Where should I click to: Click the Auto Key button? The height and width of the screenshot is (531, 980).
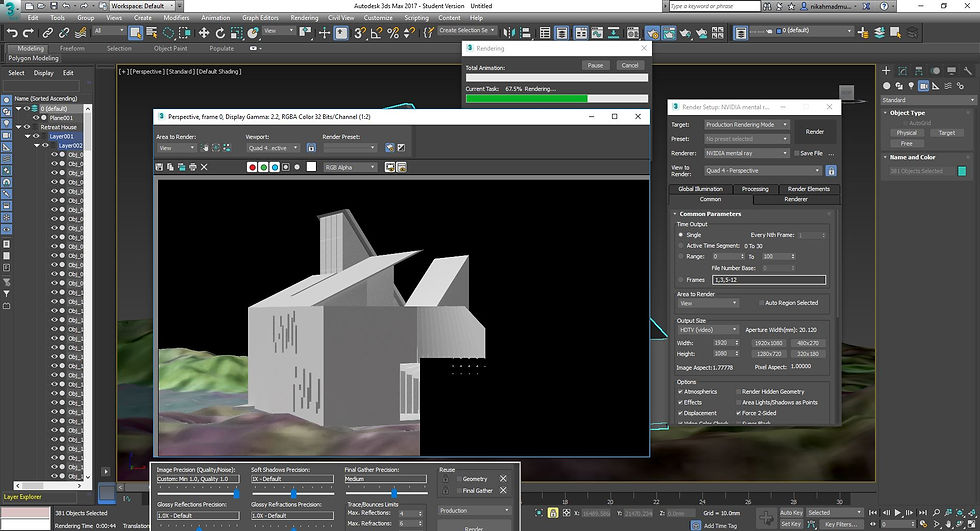pos(791,512)
